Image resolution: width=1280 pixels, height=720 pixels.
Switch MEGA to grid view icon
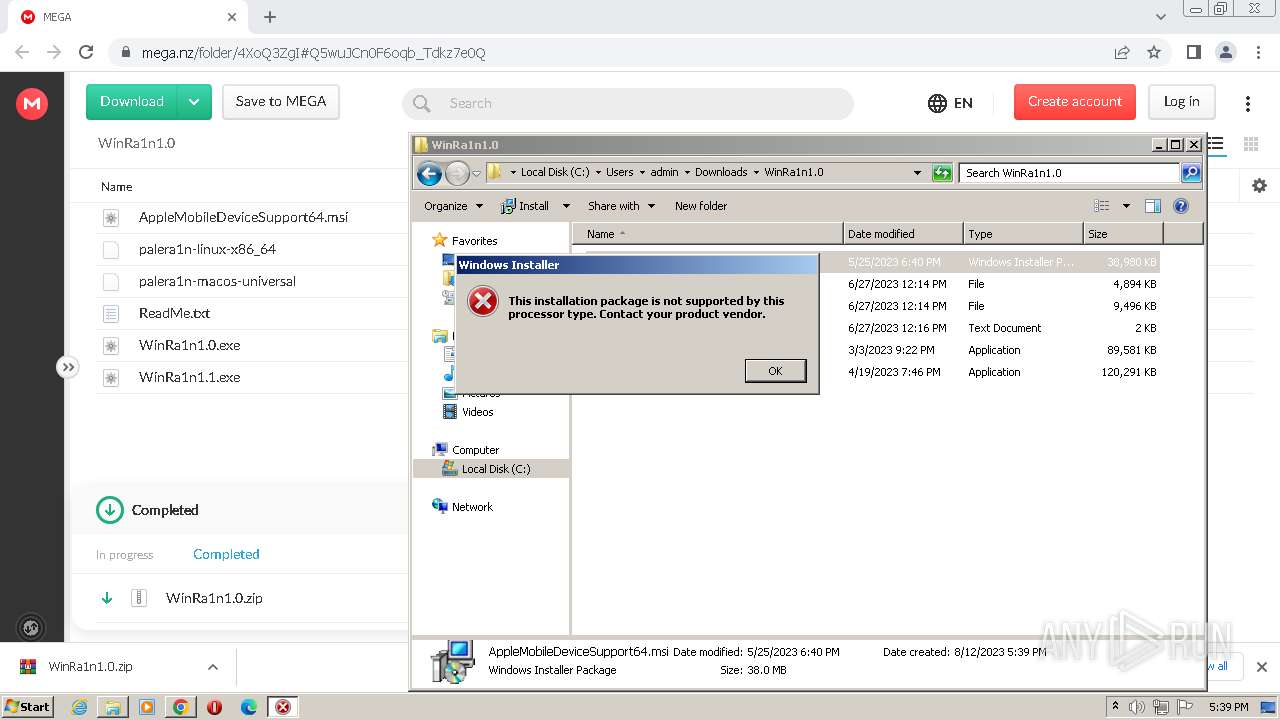pyautogui.click(x=1251, y=144)
